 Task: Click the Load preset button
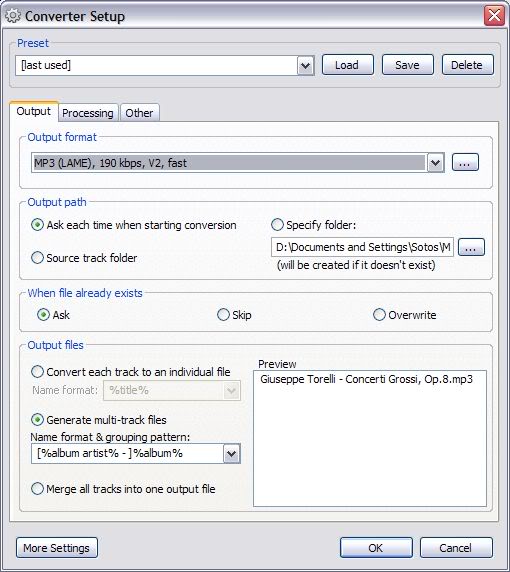(x=348, y=65)
